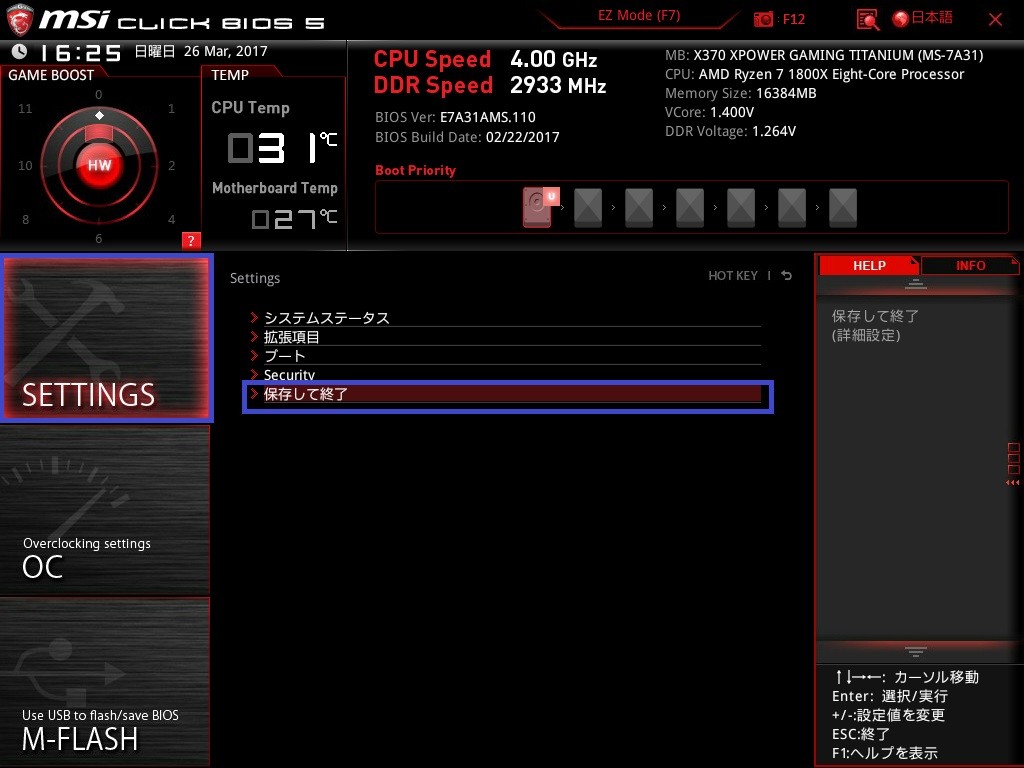Click the help panel top scroll handle
Viewport: 1024px width, 768px height.
pos(916,284)
